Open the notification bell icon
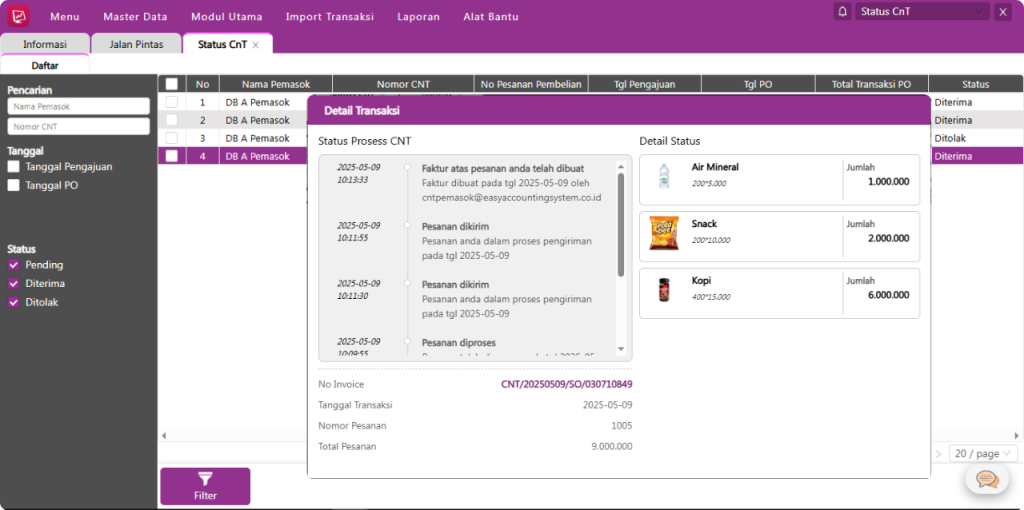This screenshot has width=1024, height=510. [843, 12]
